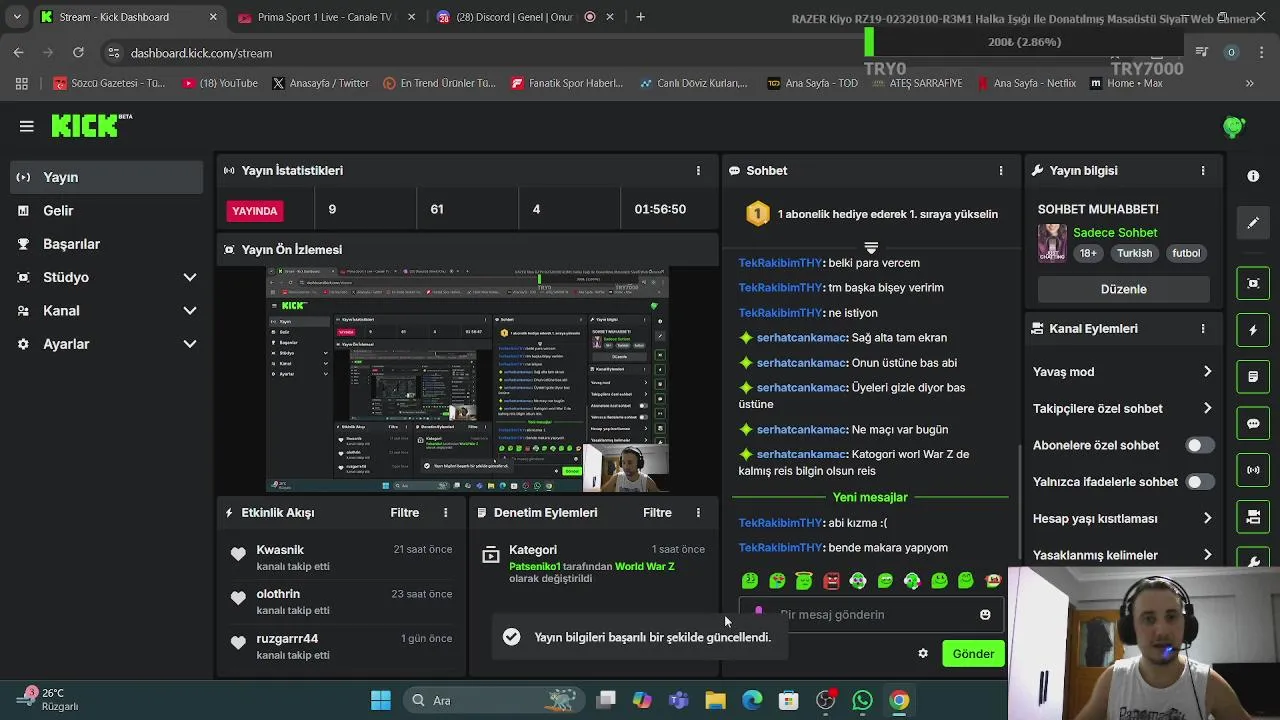Viewport: 1280px width, 720px height.
Task: Select Gelir in the sidebar
Action: click(x=106, y=211)
